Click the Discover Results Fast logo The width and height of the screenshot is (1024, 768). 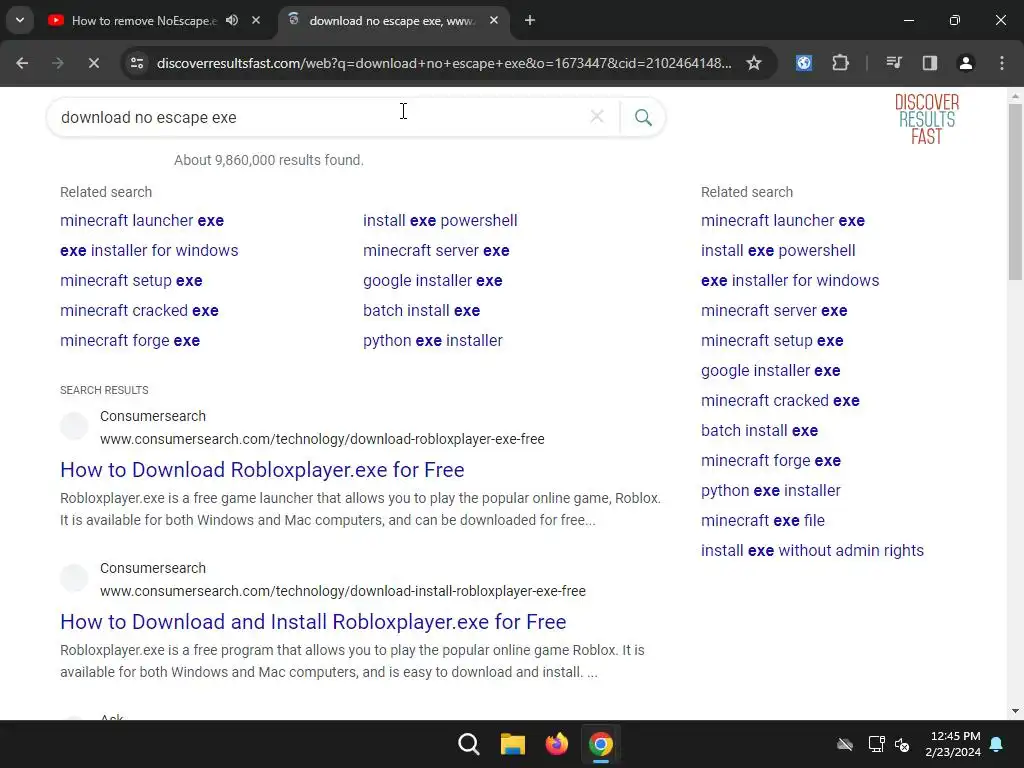[927, 119]
